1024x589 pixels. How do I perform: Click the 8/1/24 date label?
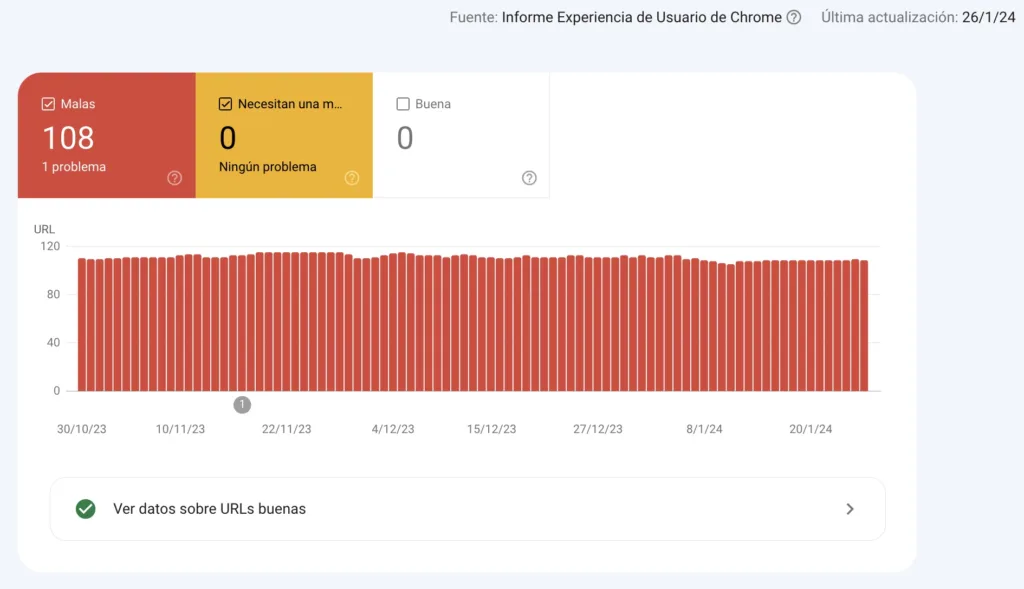pyautogui.click(x=705, y=429)
